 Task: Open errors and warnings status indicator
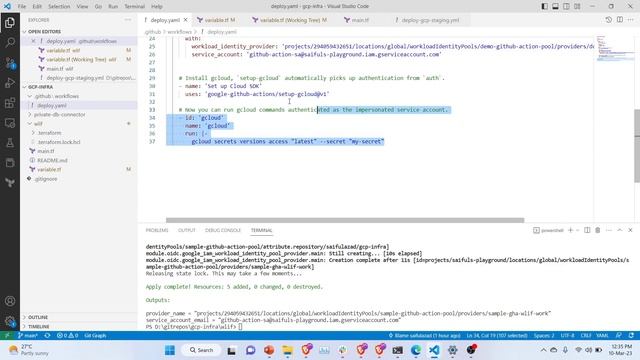pyautogui.click(x=67, y=336)
